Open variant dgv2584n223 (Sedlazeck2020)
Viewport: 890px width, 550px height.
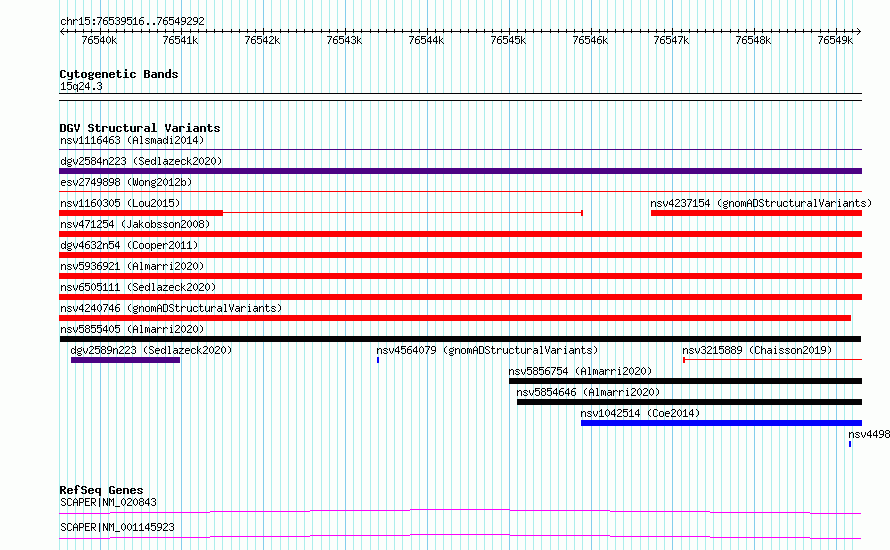(x=141, y=161)
